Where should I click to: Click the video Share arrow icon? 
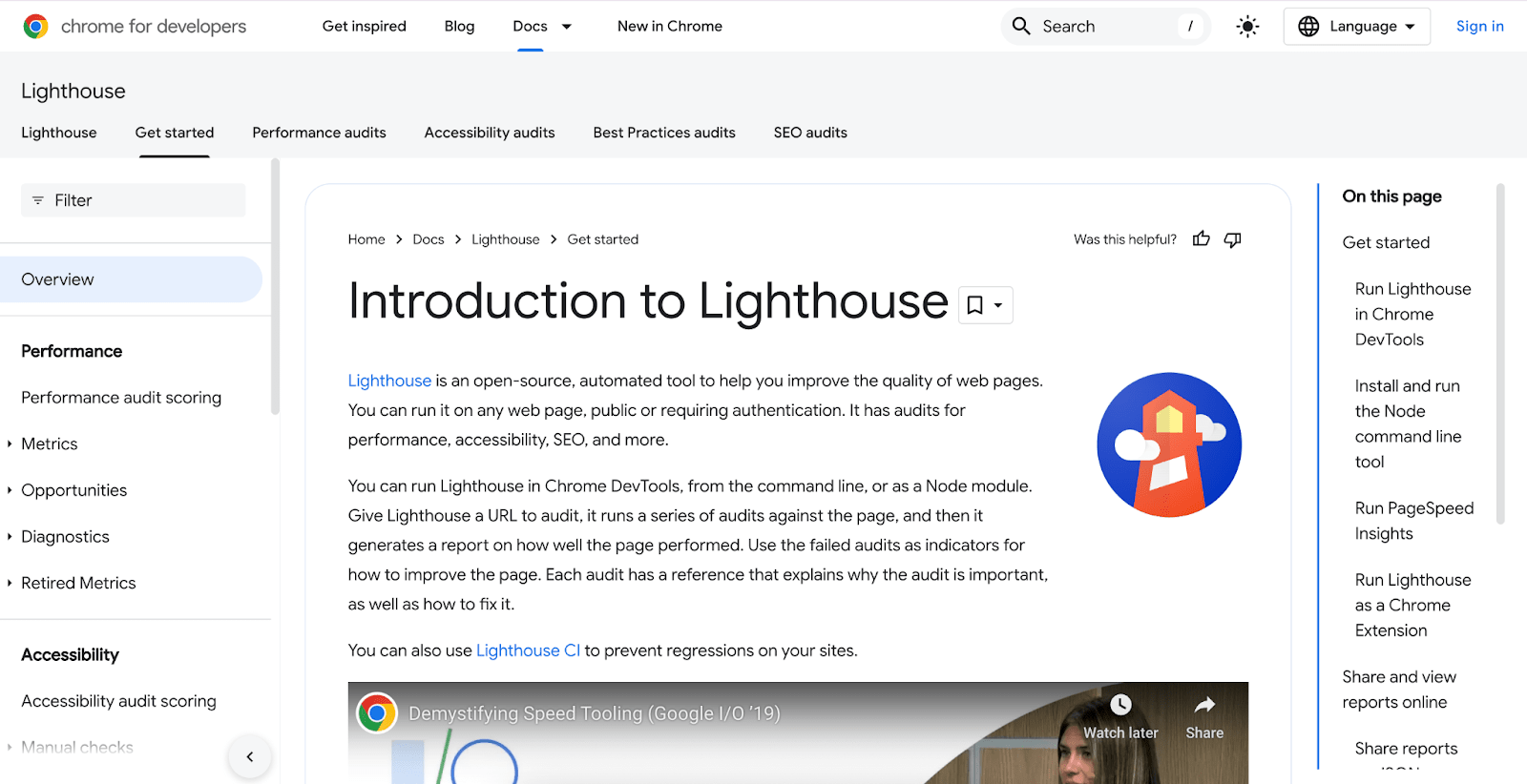click(x=1204, y=705)
